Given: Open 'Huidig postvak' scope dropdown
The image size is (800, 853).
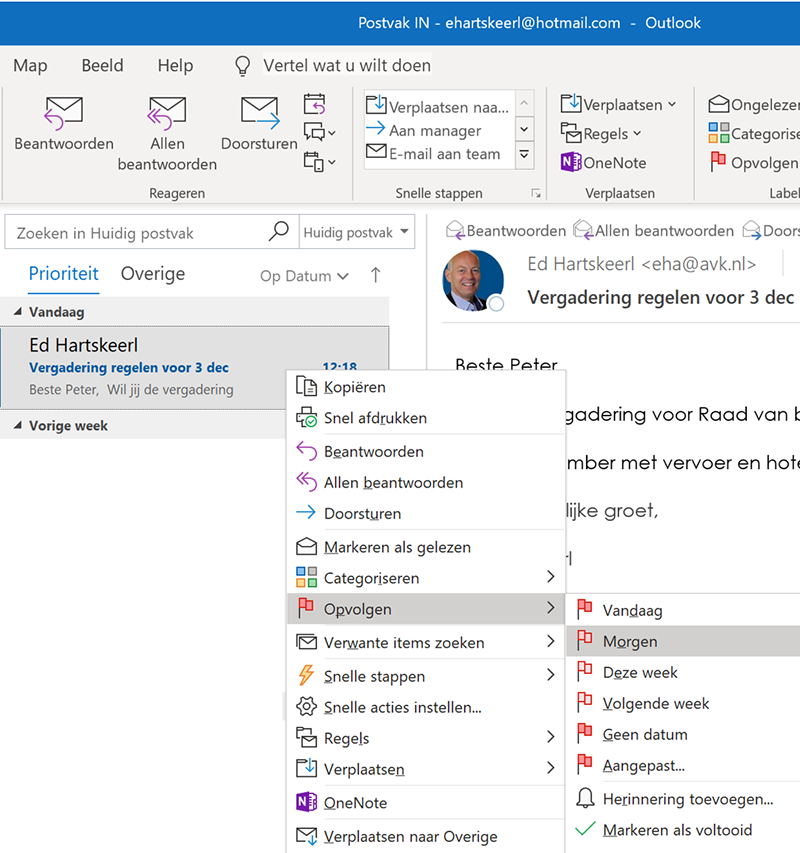Looking at the screenshot, I should pos(356,232).
